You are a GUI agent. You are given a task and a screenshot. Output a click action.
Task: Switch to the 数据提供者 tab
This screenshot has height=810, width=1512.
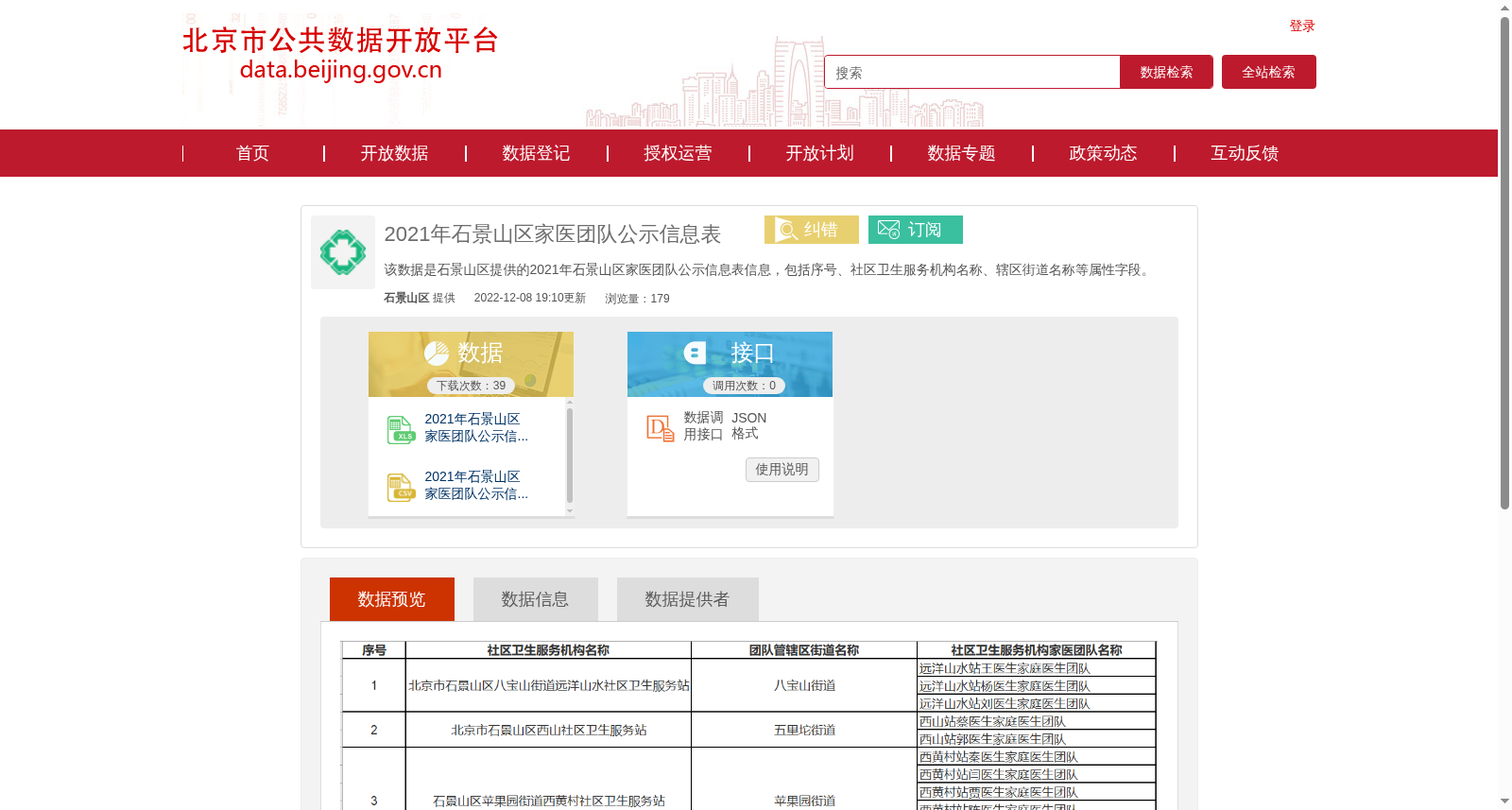point(688,599)
